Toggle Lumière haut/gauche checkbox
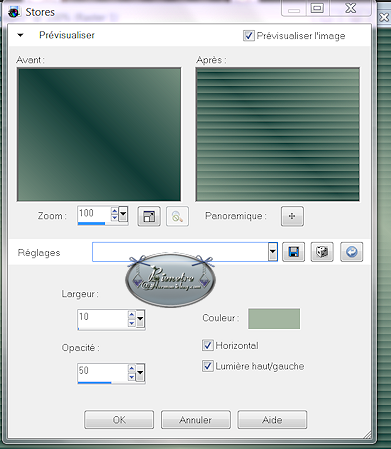 (208, 366)
